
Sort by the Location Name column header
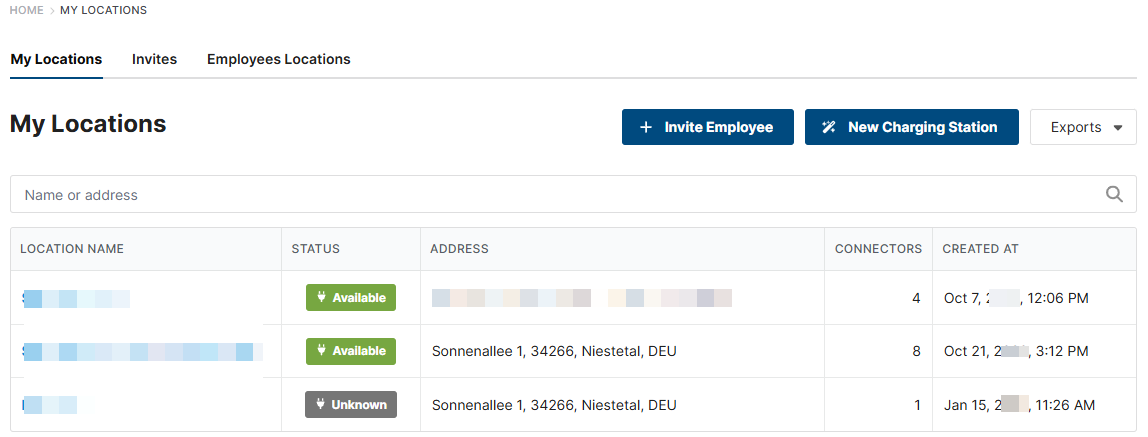(72, 249)
